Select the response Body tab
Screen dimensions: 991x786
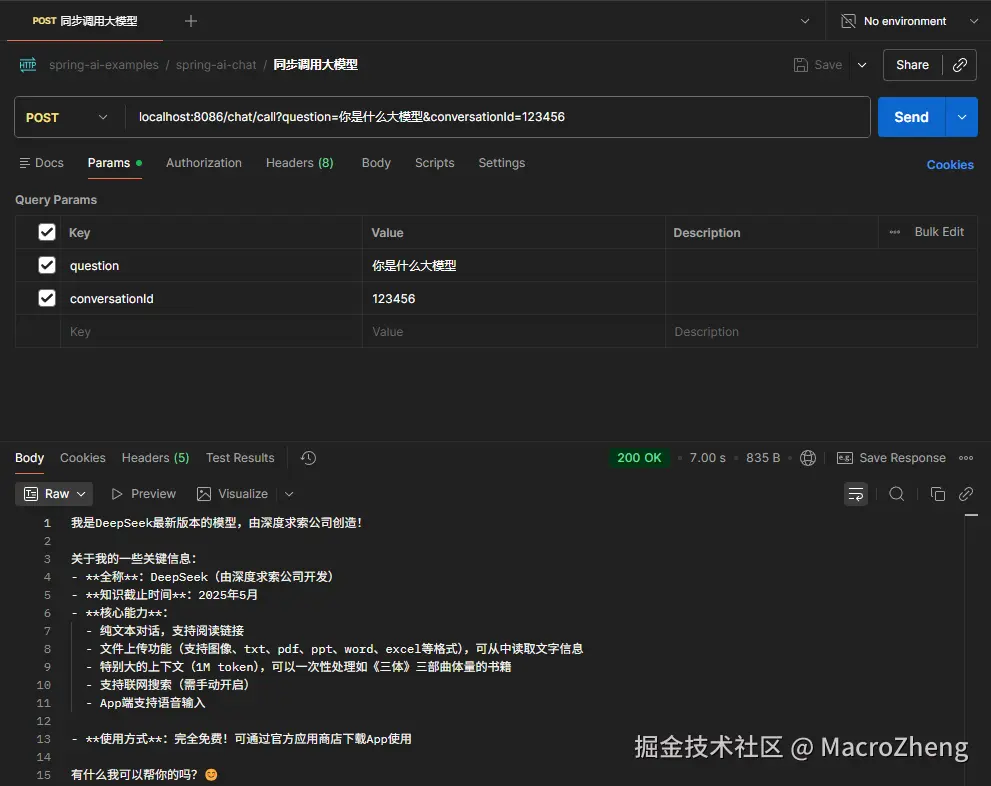29,458
